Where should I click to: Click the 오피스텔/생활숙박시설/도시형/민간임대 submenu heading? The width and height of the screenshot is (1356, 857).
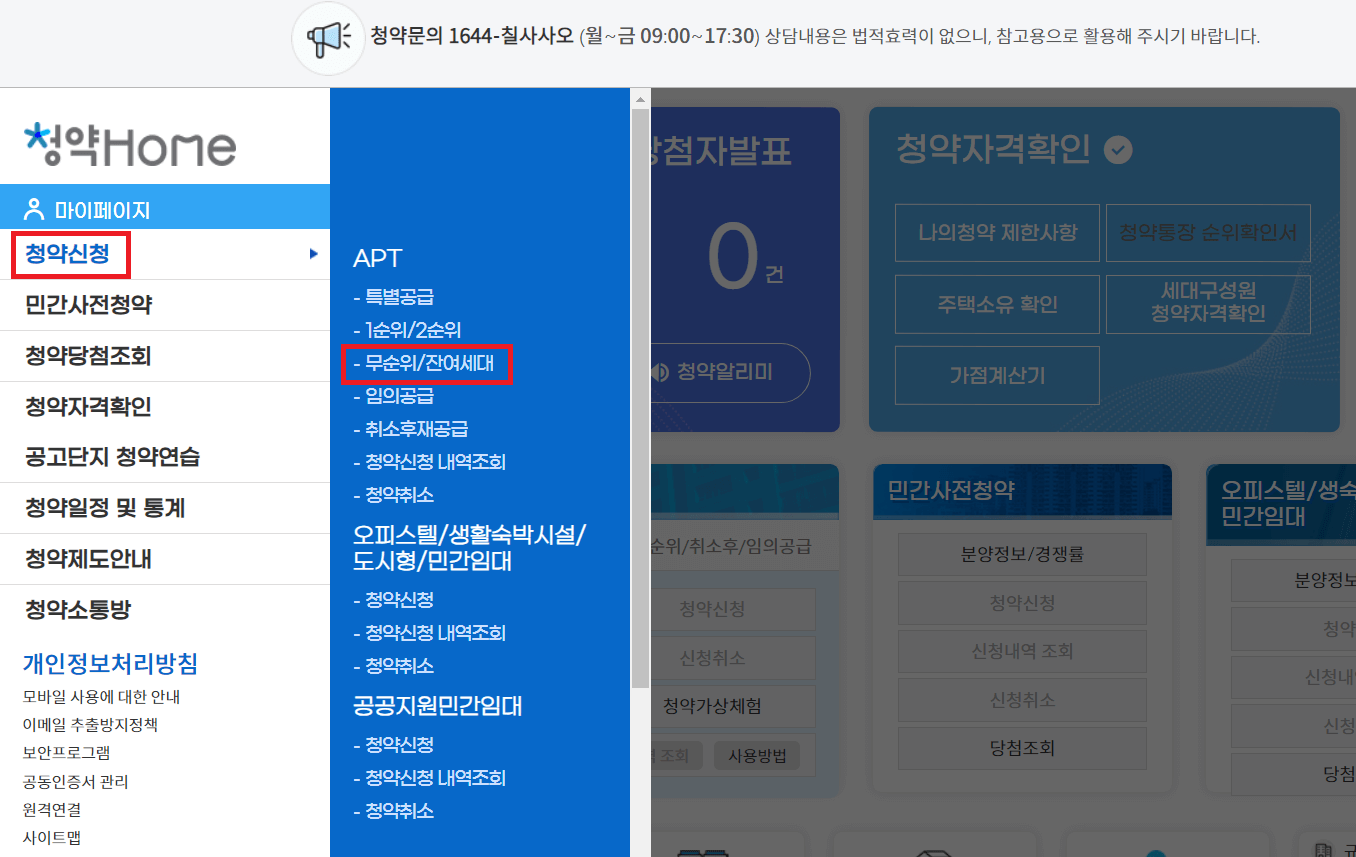point(470,547)
